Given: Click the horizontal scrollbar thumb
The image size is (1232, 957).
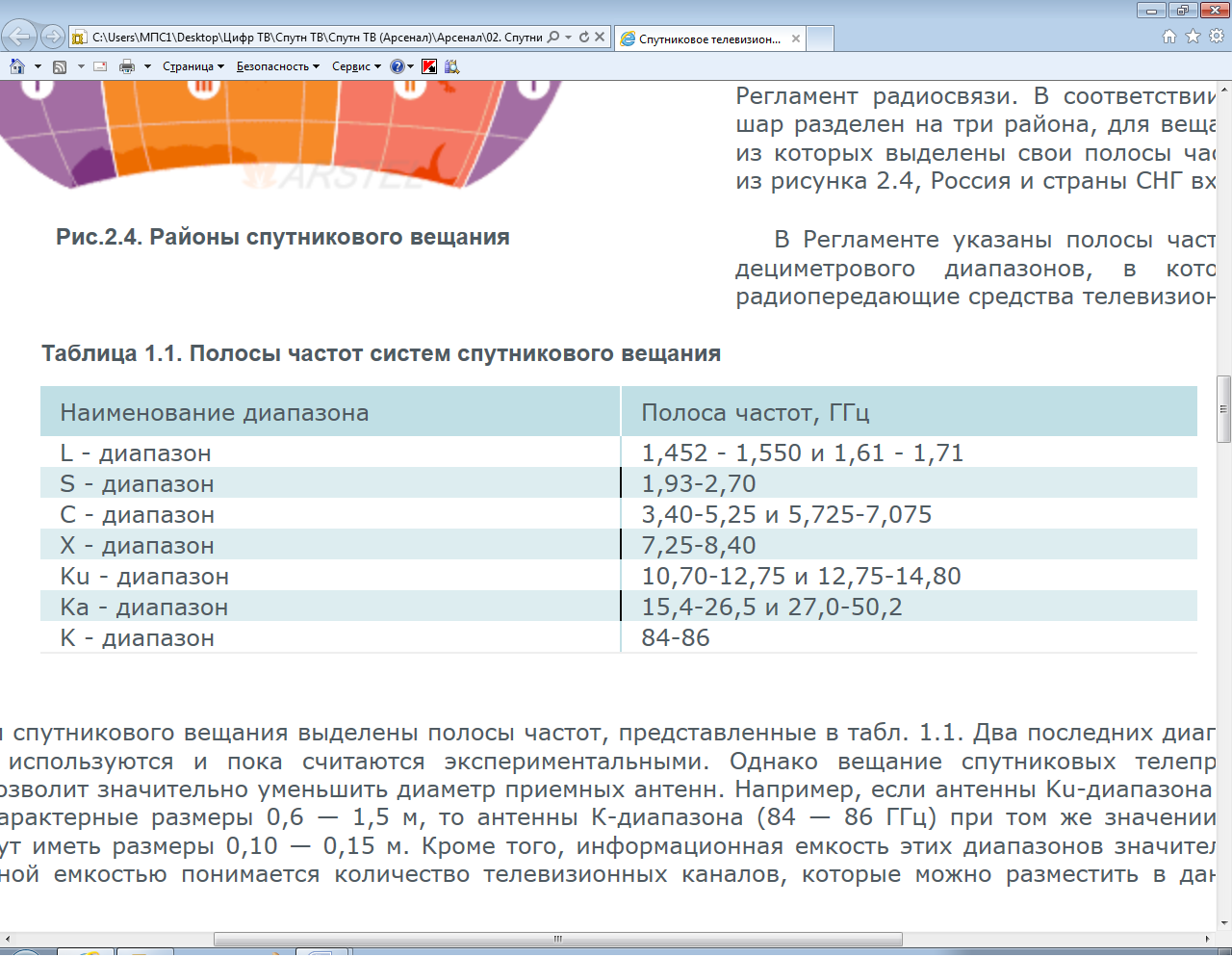Looking at the screenshot, I should click(x=558, y=939).
